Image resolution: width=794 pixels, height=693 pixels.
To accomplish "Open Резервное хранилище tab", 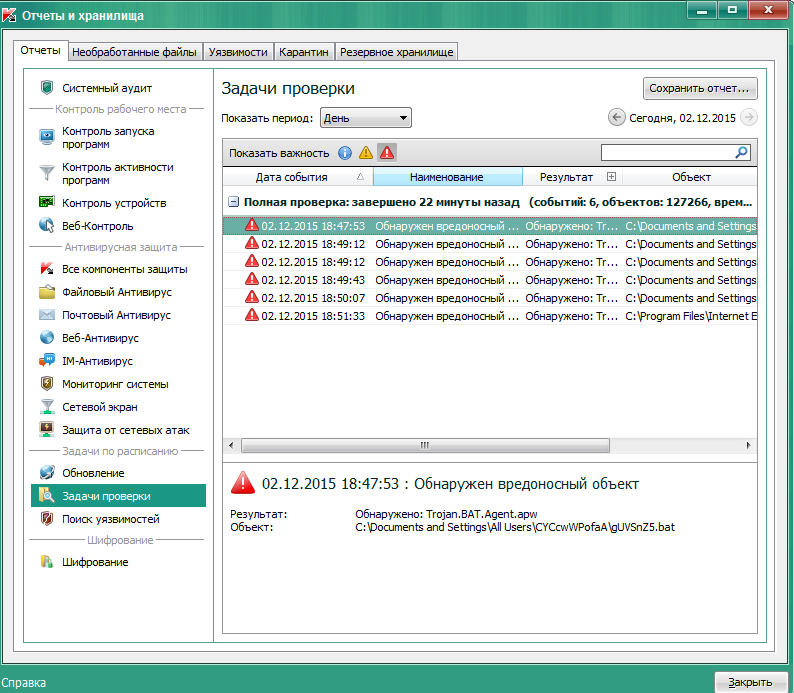I will (x=396, y=52).
